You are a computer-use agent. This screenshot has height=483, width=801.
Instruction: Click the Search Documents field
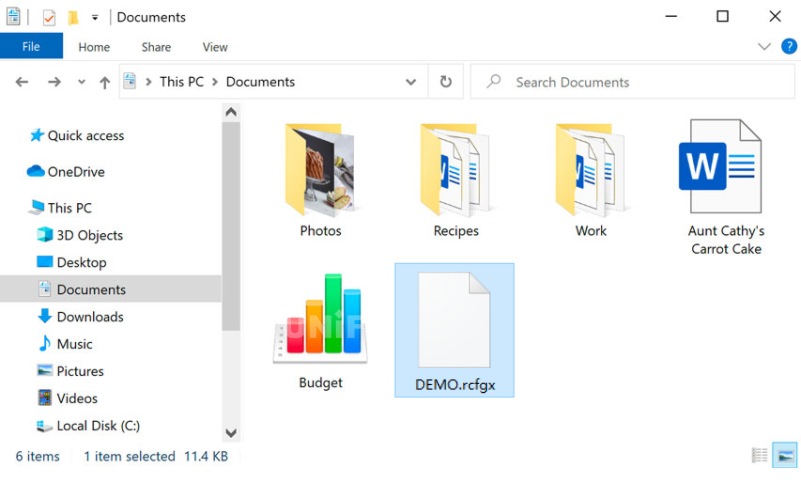(632, 82)
